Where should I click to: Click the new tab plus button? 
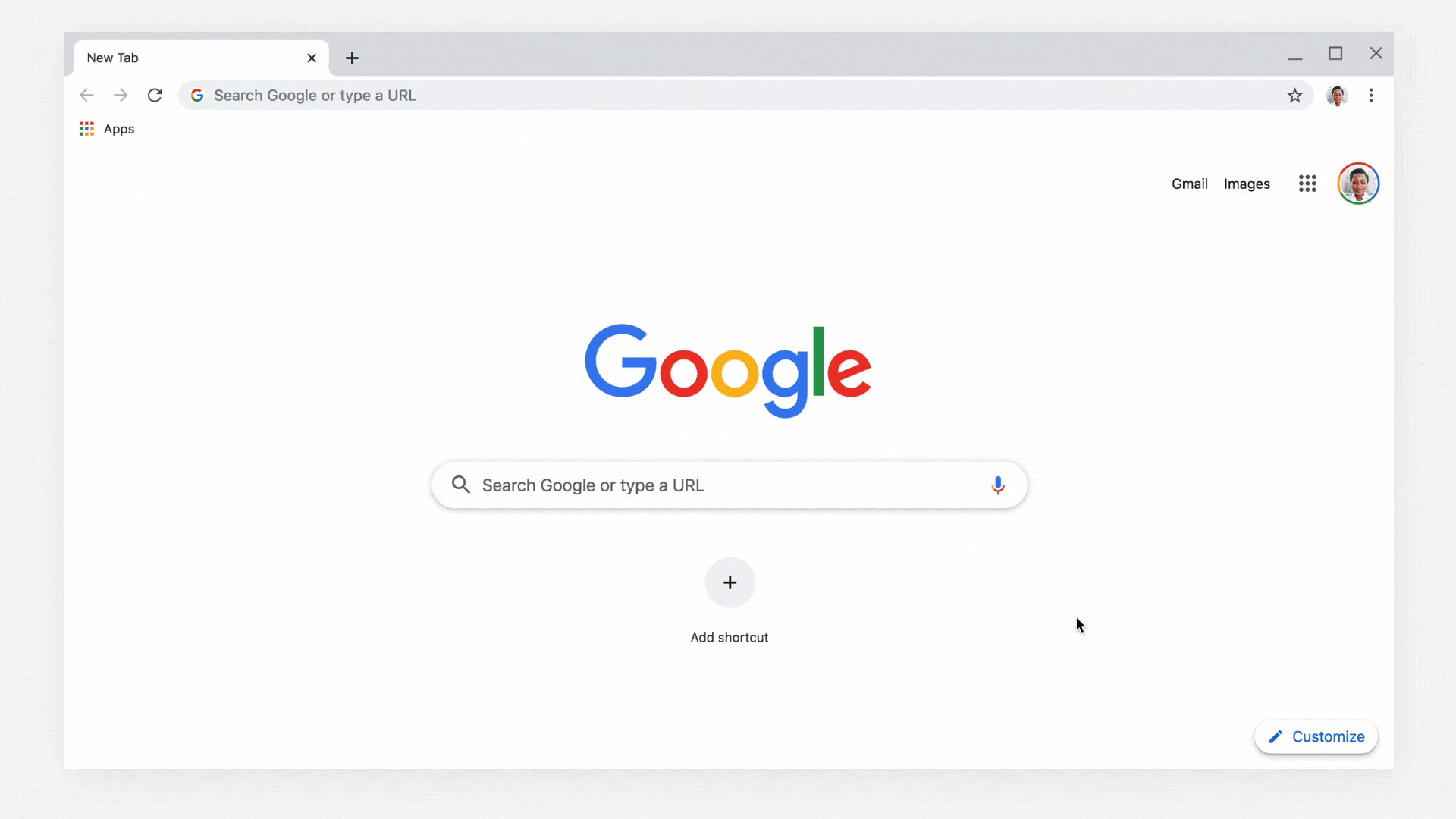pyautogui.click(x=352, y=58)
